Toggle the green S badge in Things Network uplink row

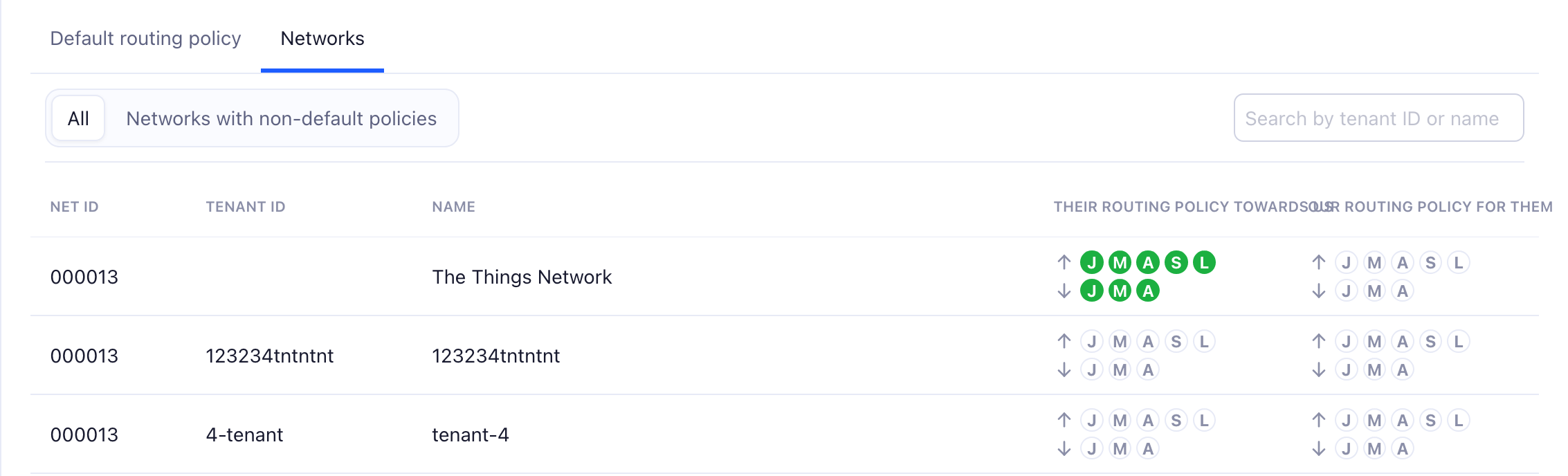[x=1176, y=262]
